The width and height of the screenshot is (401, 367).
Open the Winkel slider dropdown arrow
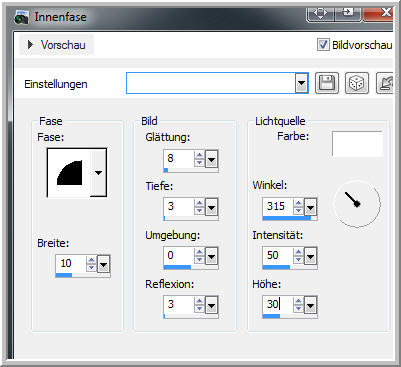[310, 208]
